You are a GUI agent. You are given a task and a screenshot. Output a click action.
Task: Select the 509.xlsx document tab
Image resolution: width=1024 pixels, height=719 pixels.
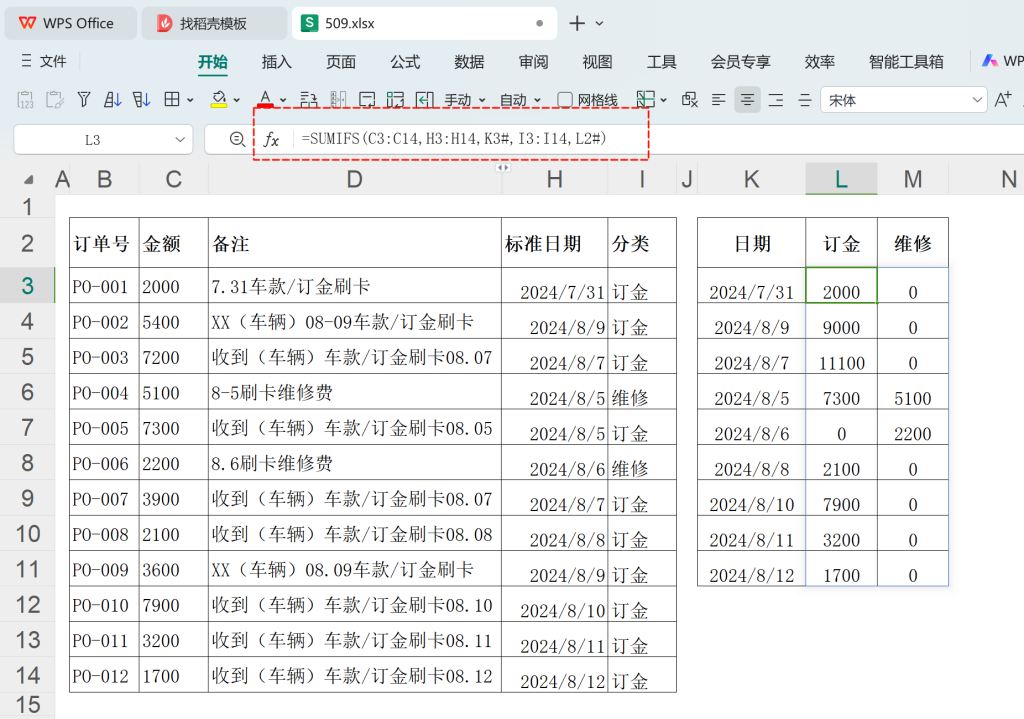click(x=424, y=24)
